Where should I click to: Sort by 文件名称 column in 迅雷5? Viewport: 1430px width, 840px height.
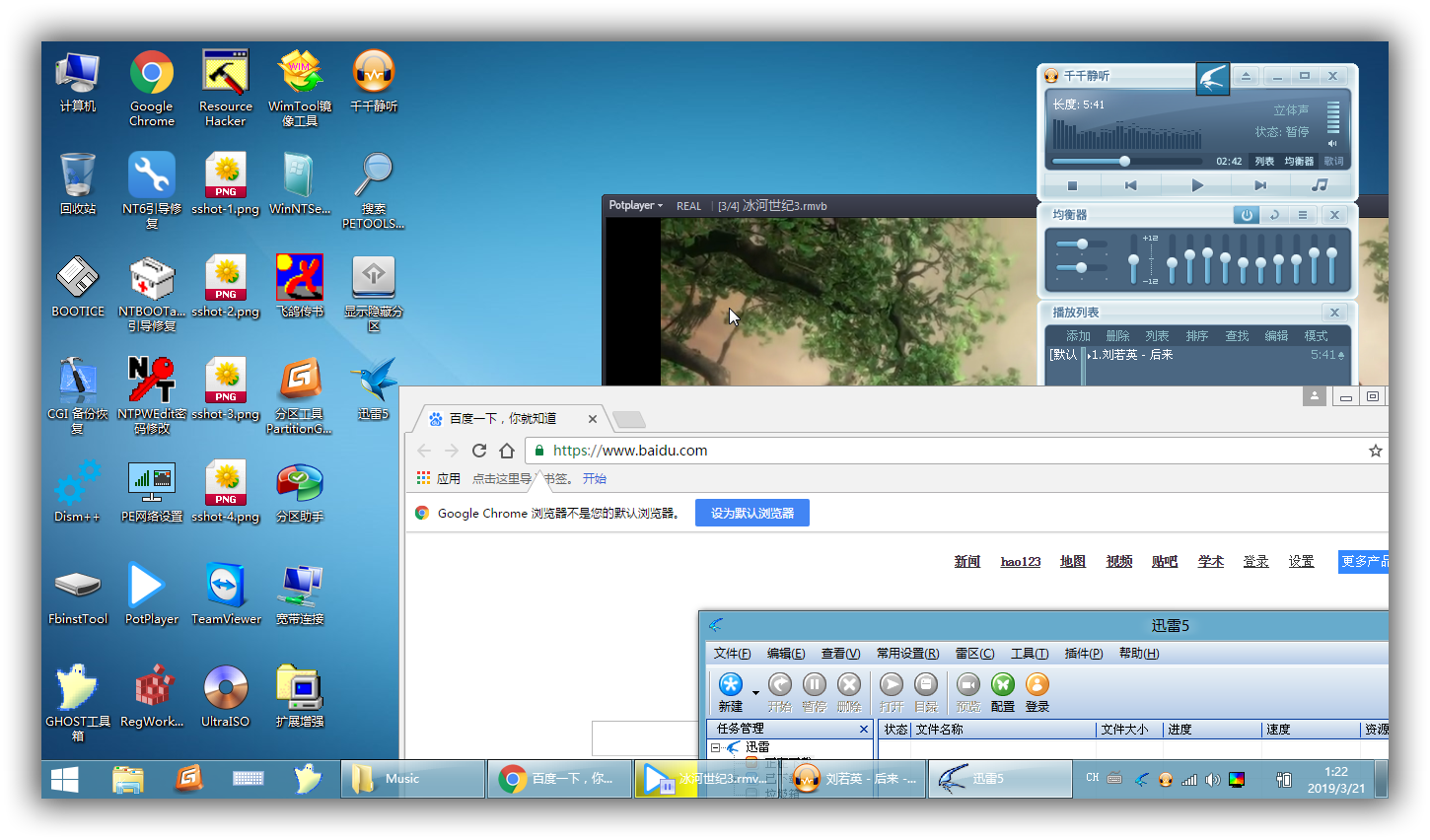[x=1003, y=730]
